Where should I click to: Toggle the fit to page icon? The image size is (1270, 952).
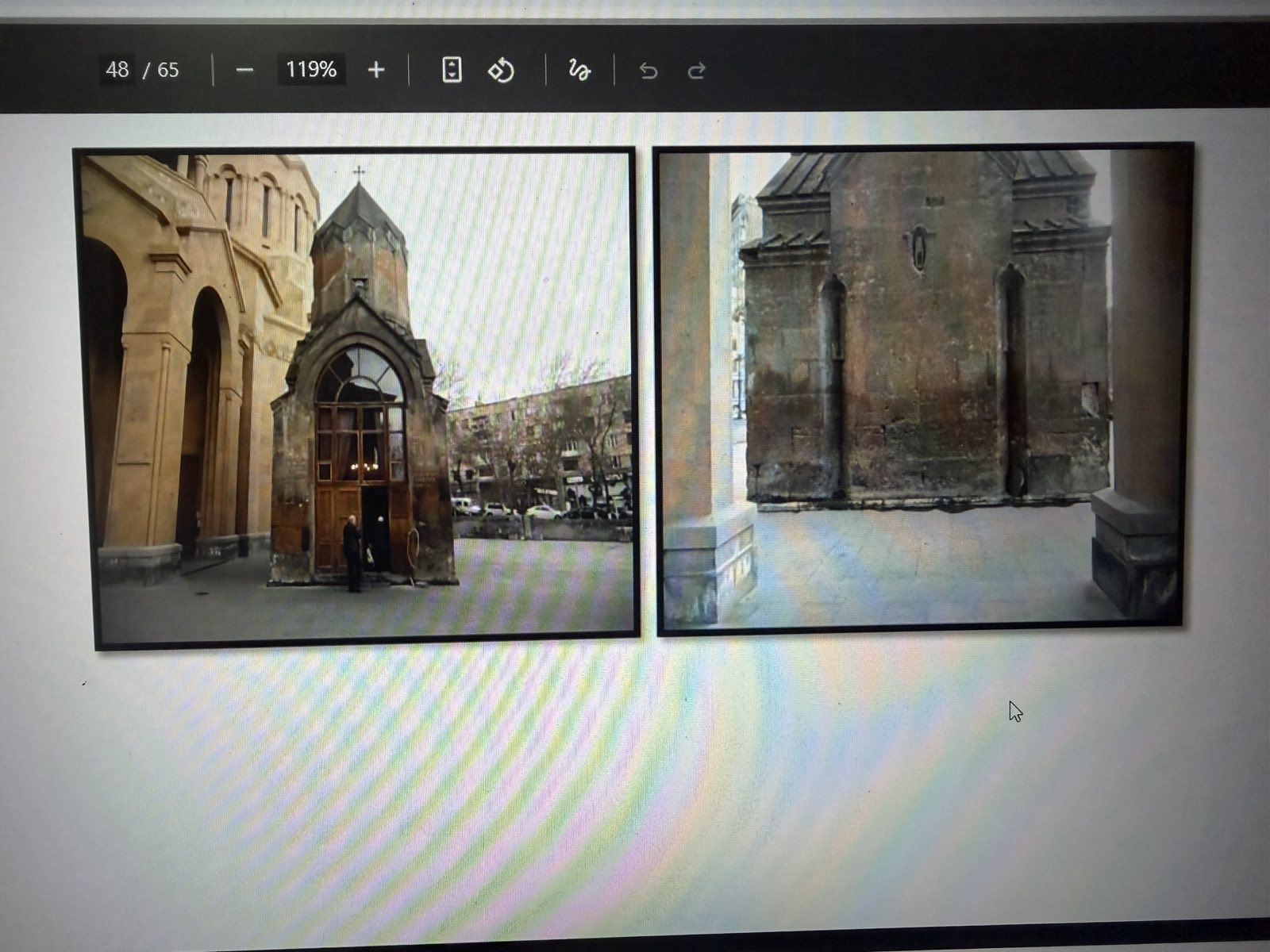pos(452,71)
